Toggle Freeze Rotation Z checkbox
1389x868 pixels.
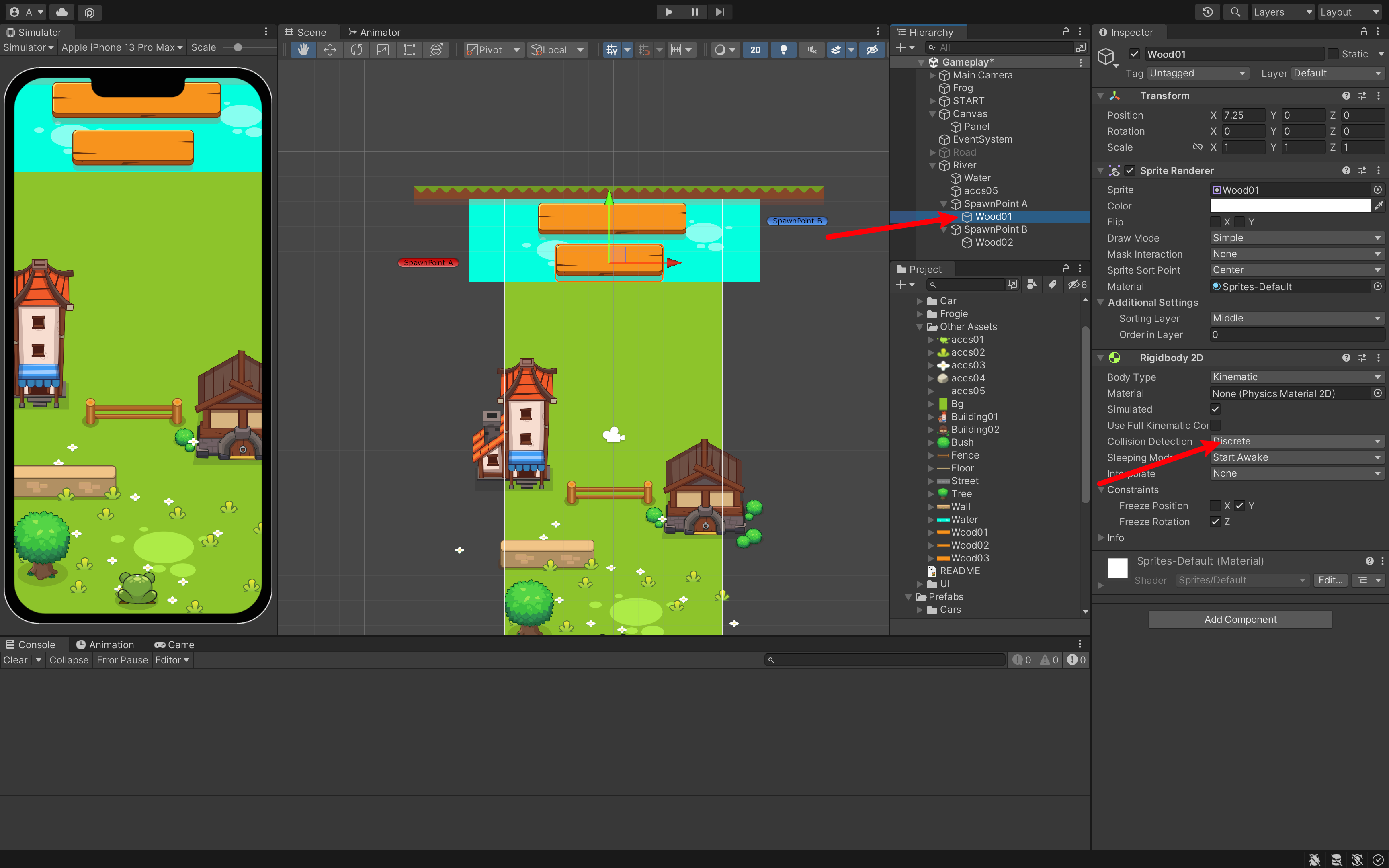(1215, 522)
